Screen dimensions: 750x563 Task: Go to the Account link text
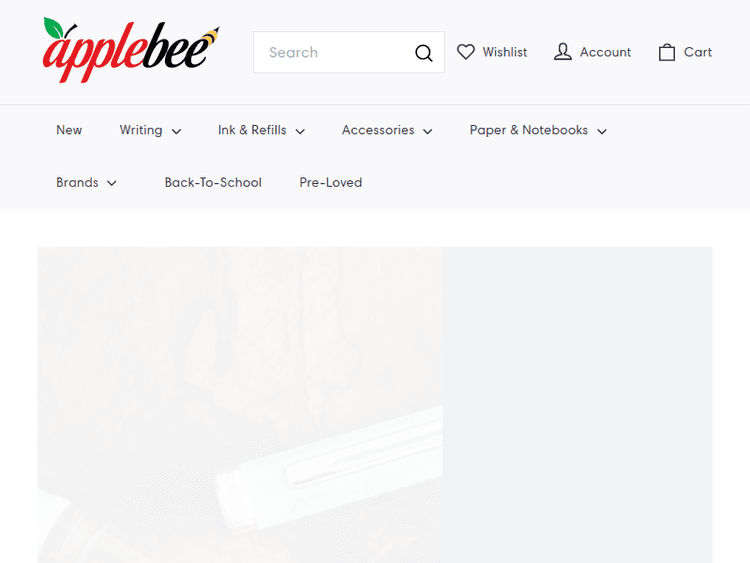coord(605,52)
